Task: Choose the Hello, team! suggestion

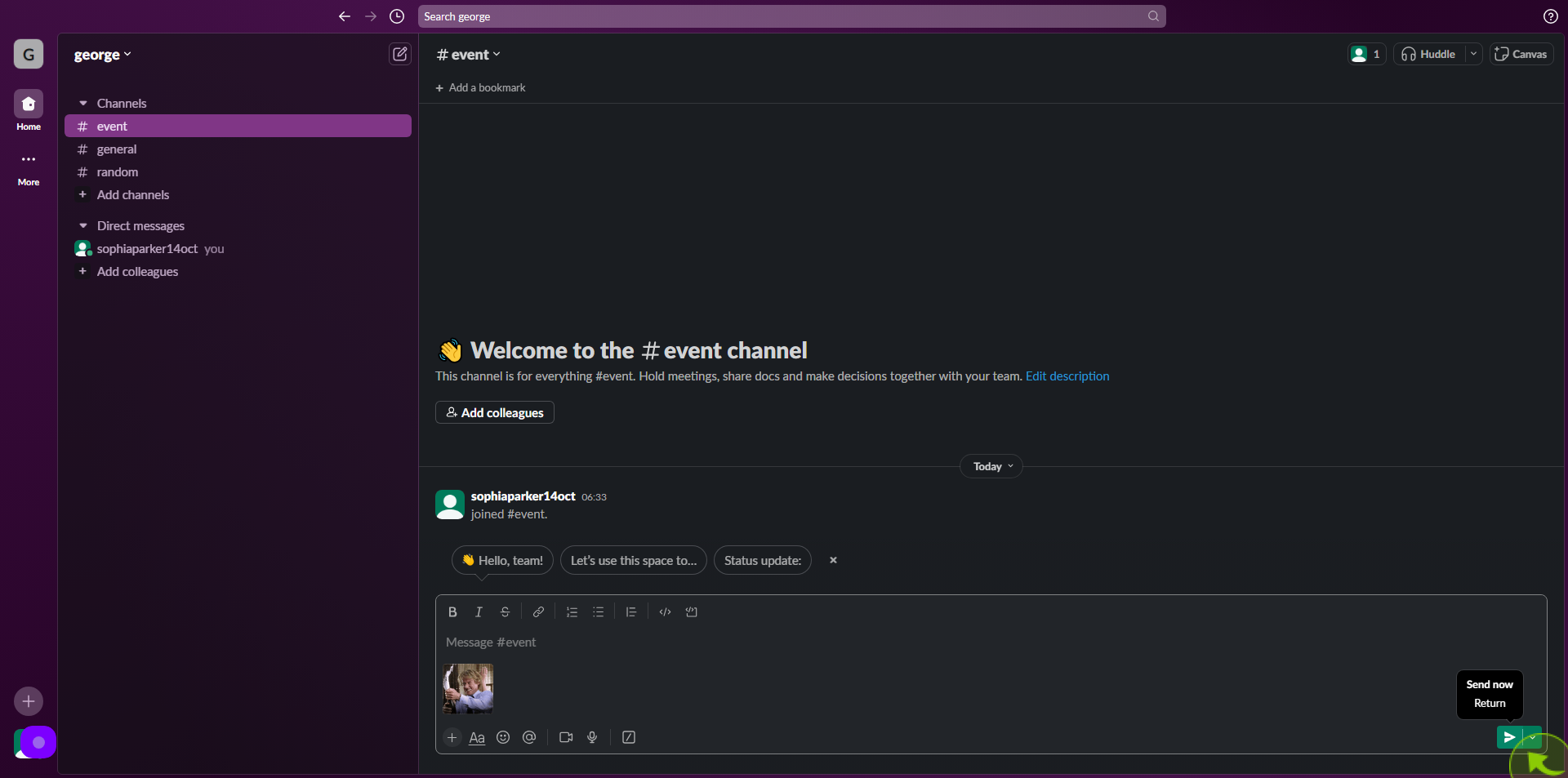Action: click(502, 560)
